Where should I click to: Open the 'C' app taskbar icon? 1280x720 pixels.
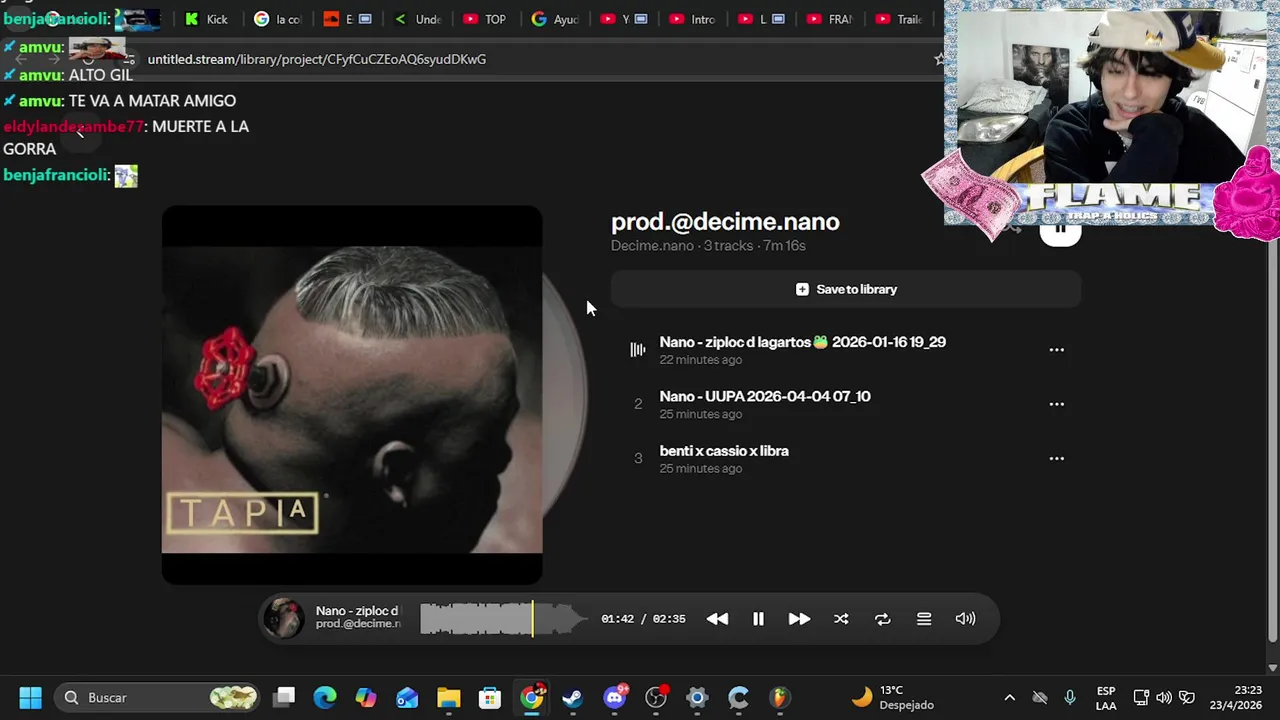point(738,697)
